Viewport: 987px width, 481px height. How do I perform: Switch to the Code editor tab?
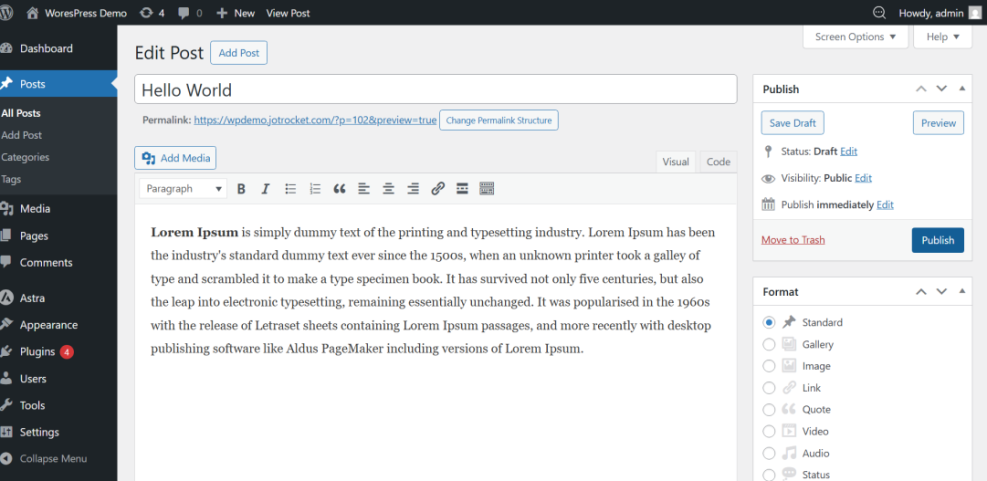718,162
